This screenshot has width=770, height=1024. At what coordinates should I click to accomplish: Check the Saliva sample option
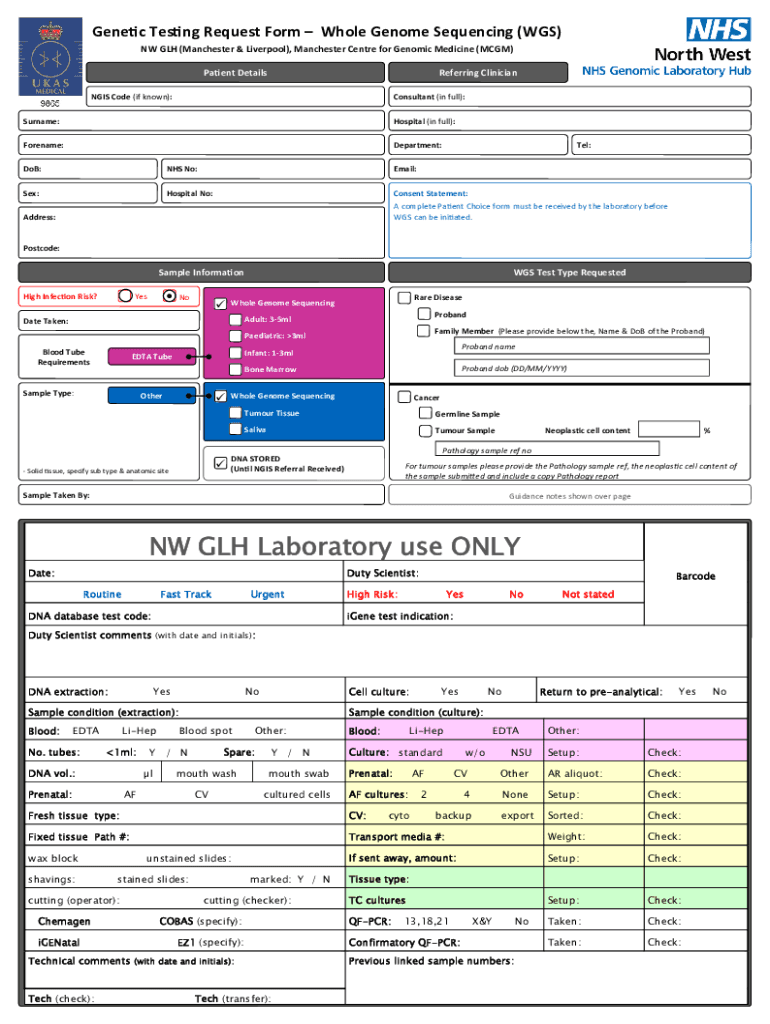tap(235, 430)
